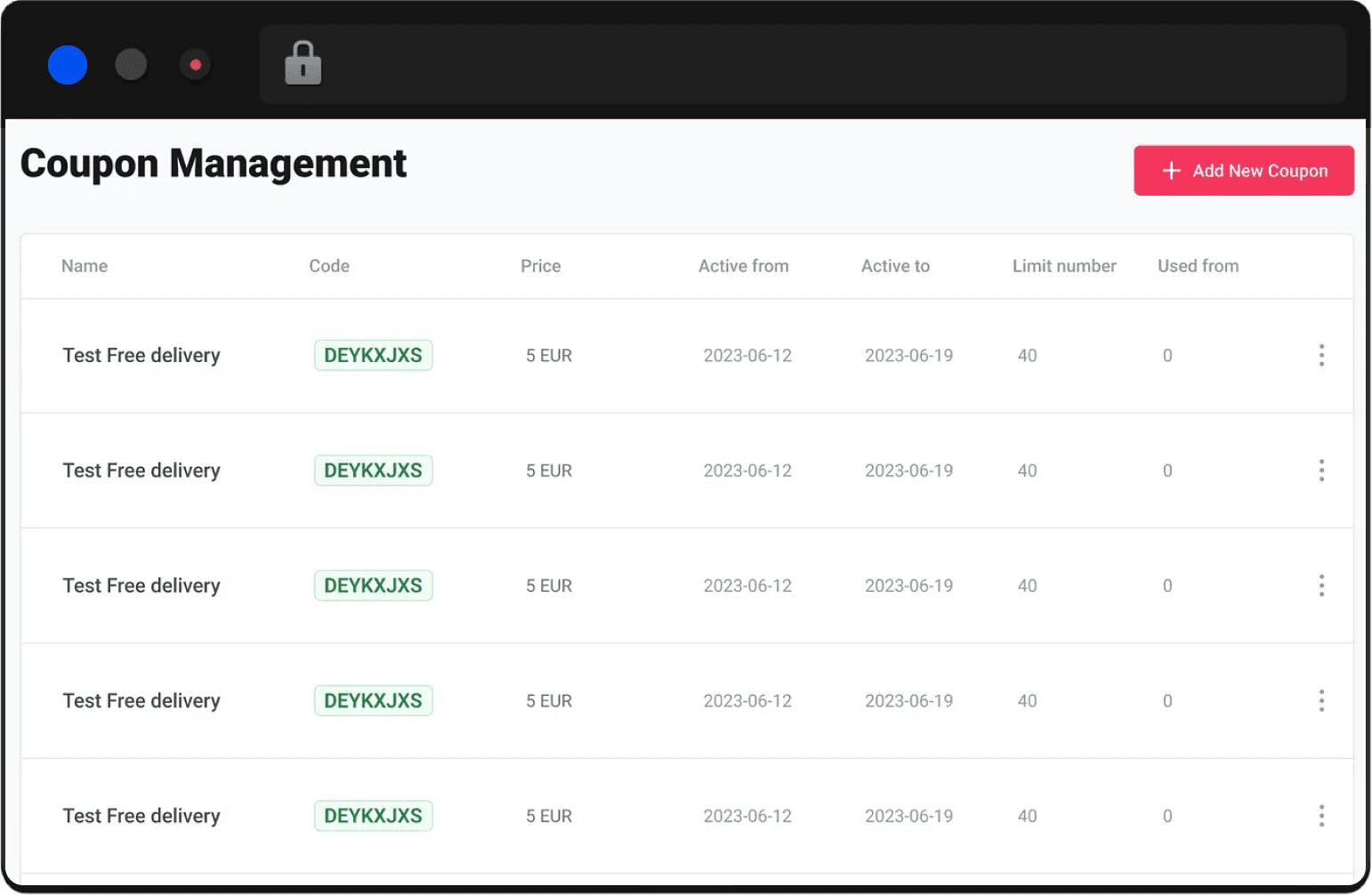Click the Active to column header

point(895,266)
